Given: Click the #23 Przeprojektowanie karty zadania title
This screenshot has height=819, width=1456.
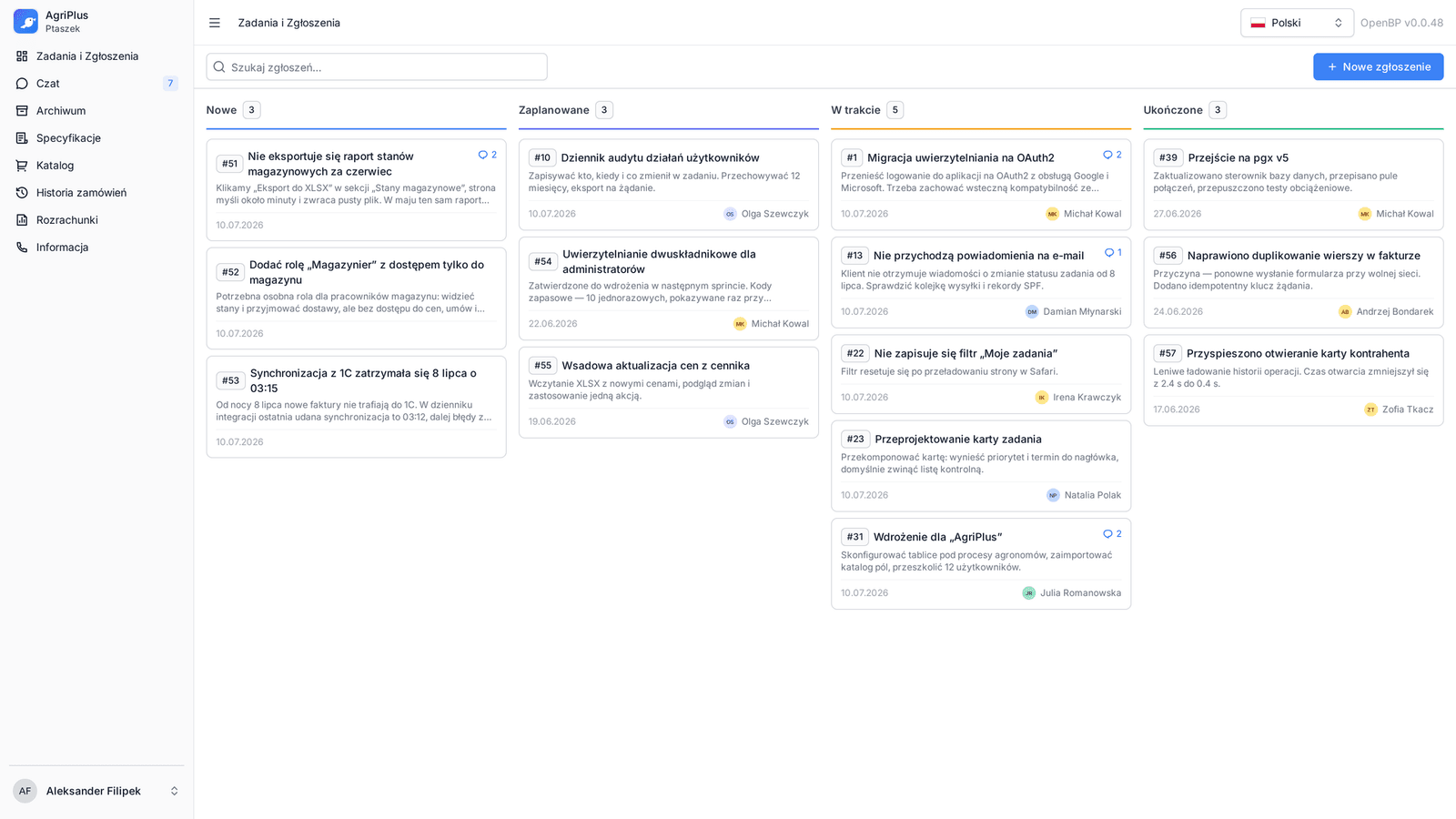Looking at the screenshot, I should coord(958,439).
